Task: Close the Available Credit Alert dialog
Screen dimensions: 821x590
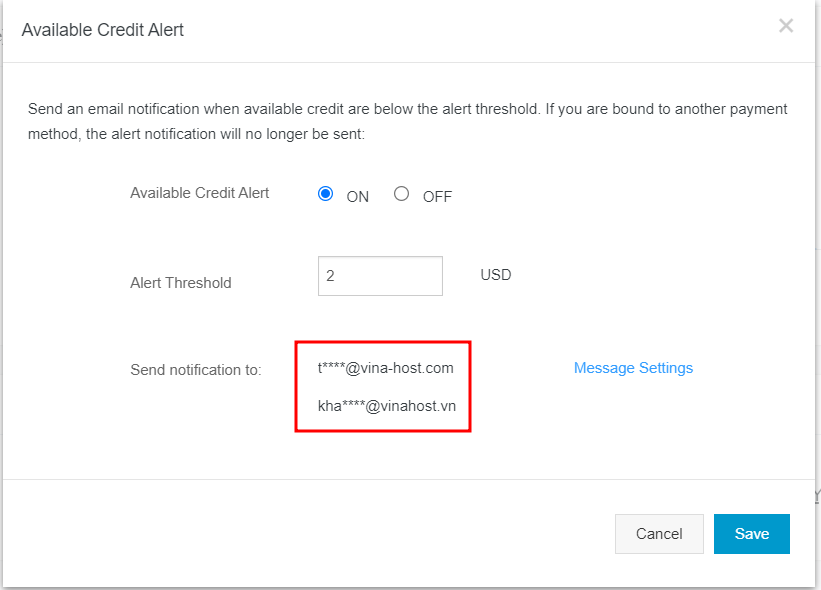Action: tap(786, 26)
